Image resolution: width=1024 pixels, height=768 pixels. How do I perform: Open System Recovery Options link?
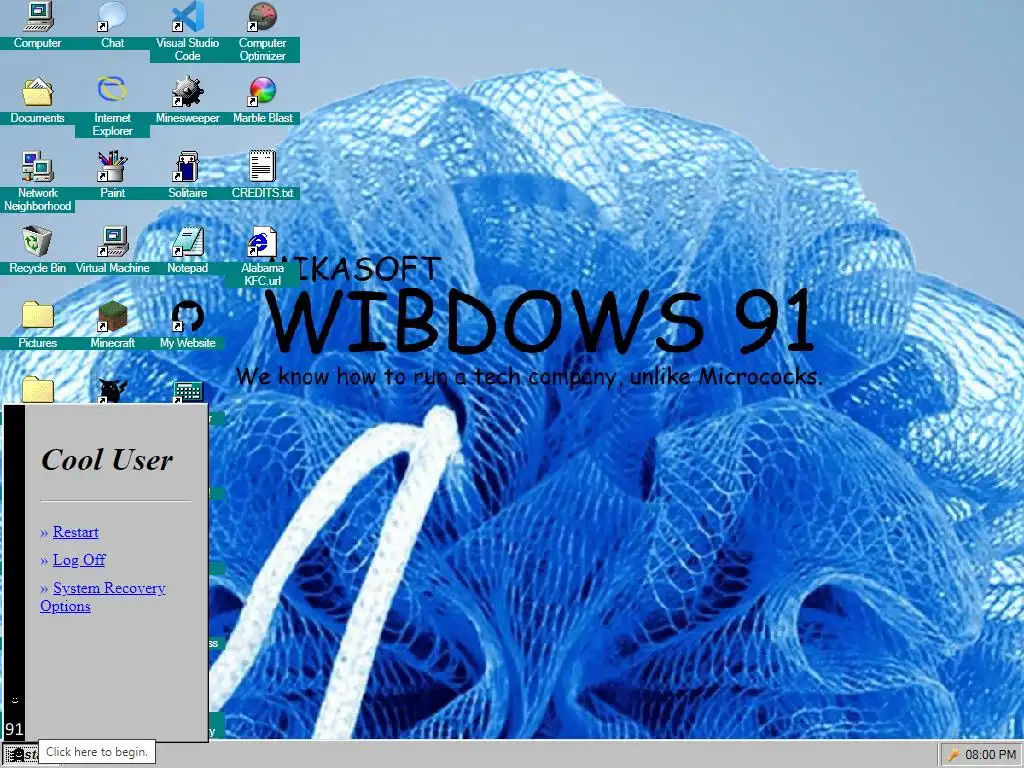[103, 597]
